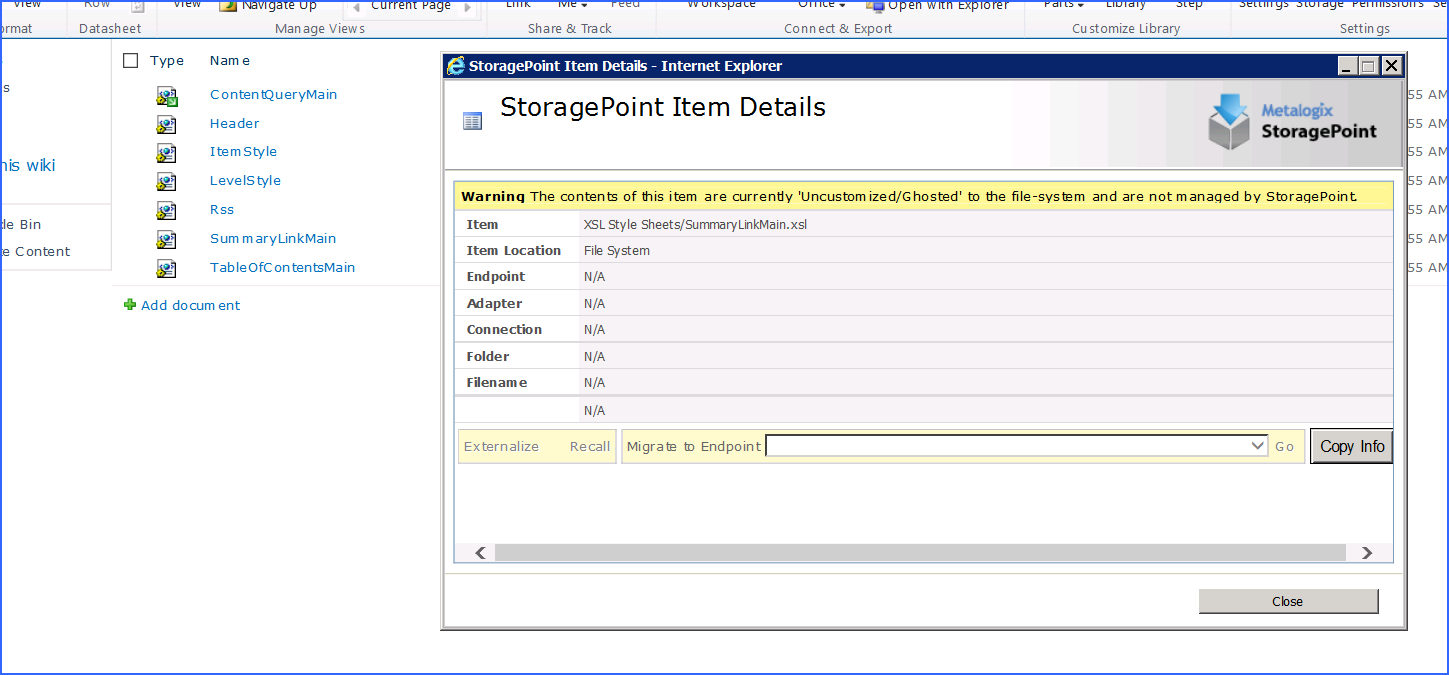1449x675 pixels.
Task: Sort list by the Name column header
Action: [230, 61]
